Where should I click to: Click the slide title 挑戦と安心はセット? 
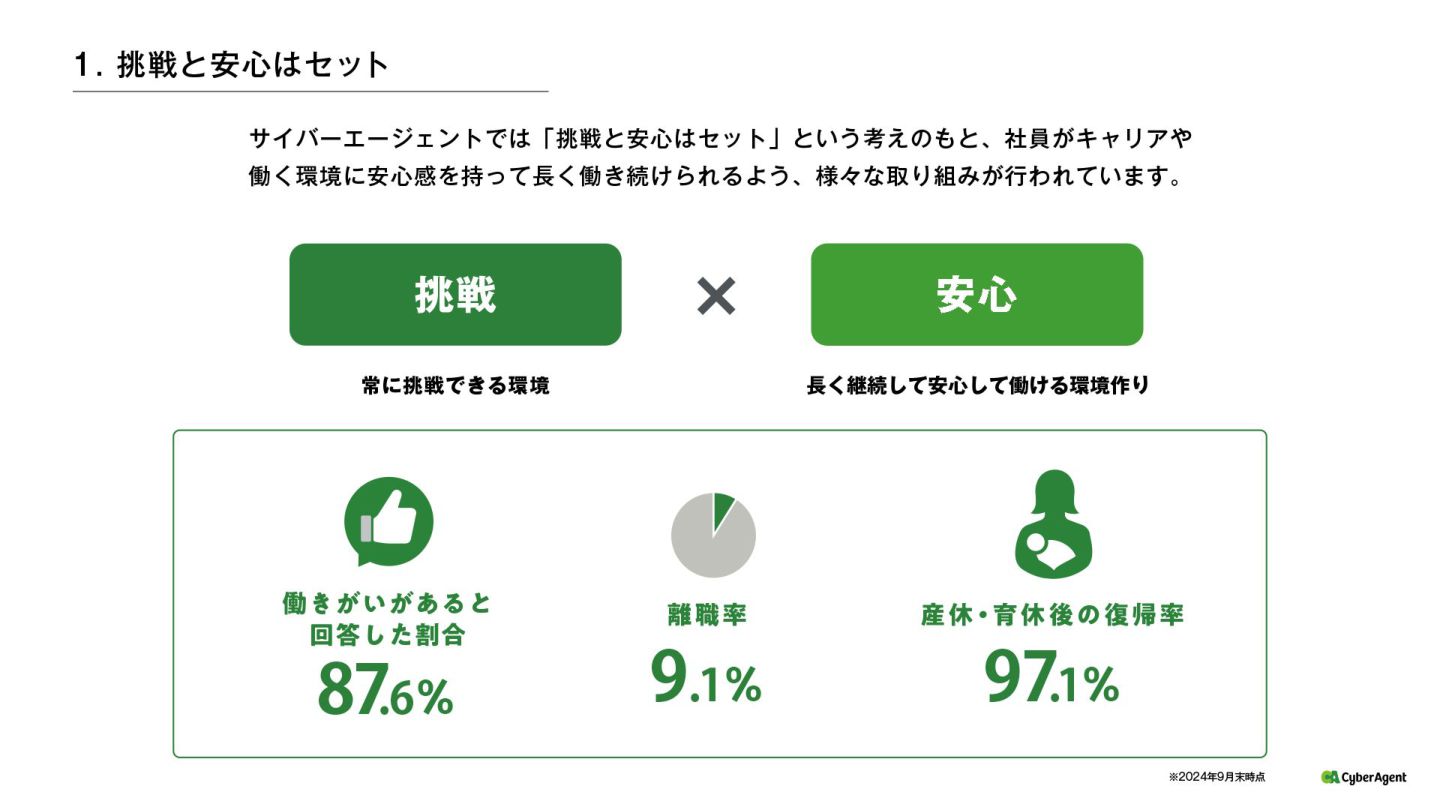tap(253, 65)
